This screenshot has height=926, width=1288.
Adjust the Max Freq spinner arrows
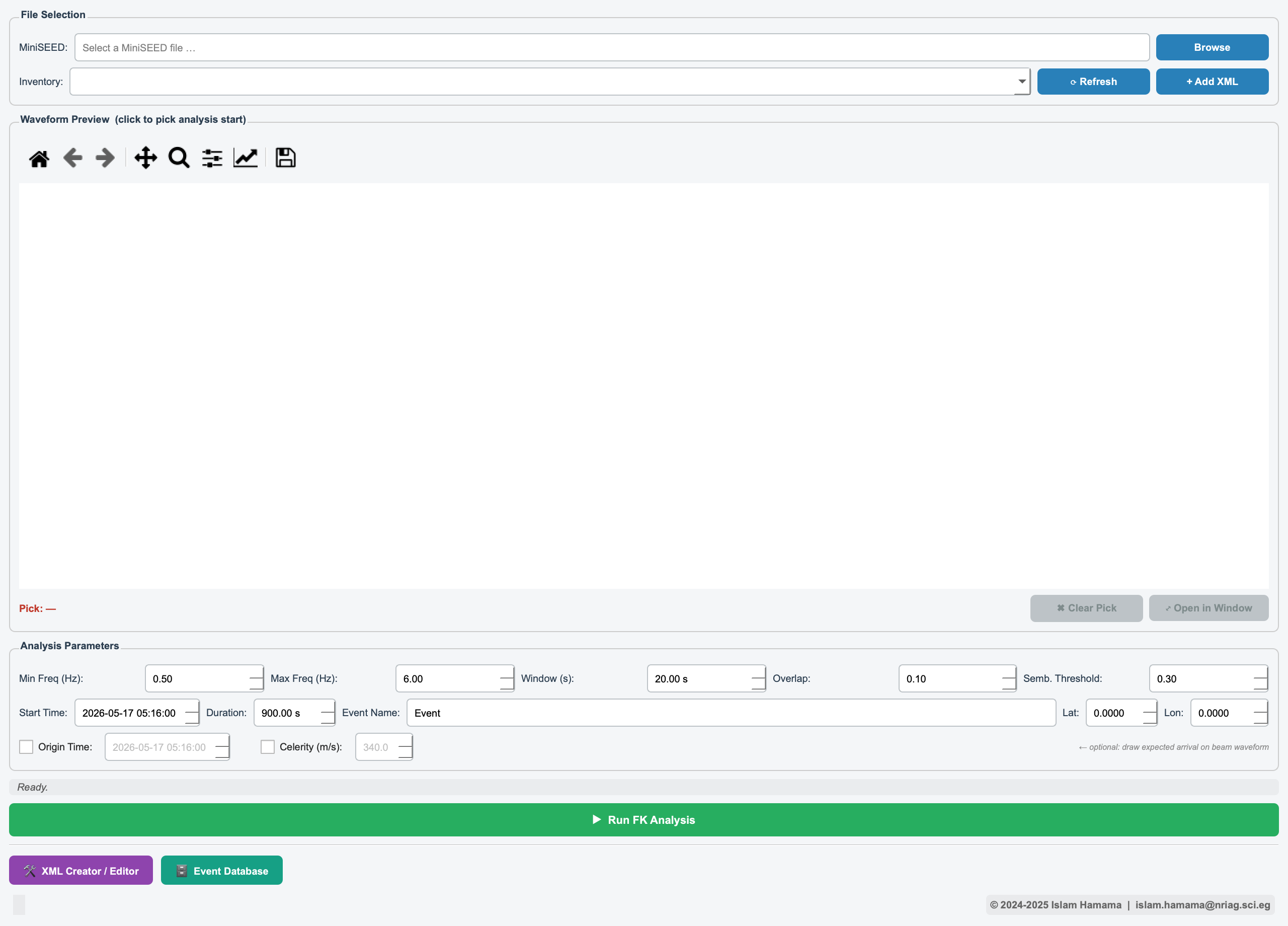[507, 679]
